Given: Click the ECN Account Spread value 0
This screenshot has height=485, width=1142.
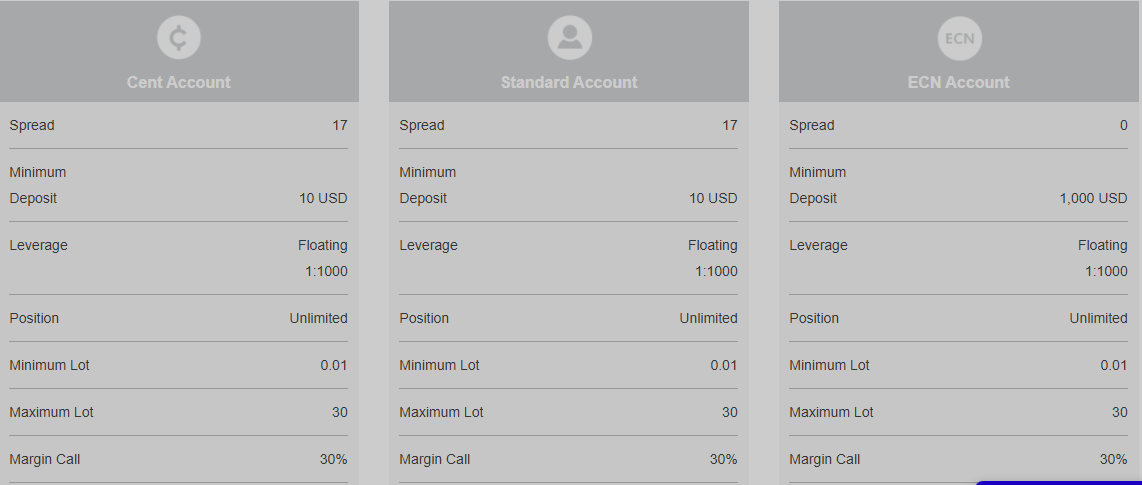Looking at the screenshot, I should click(x=1123, y=125).
